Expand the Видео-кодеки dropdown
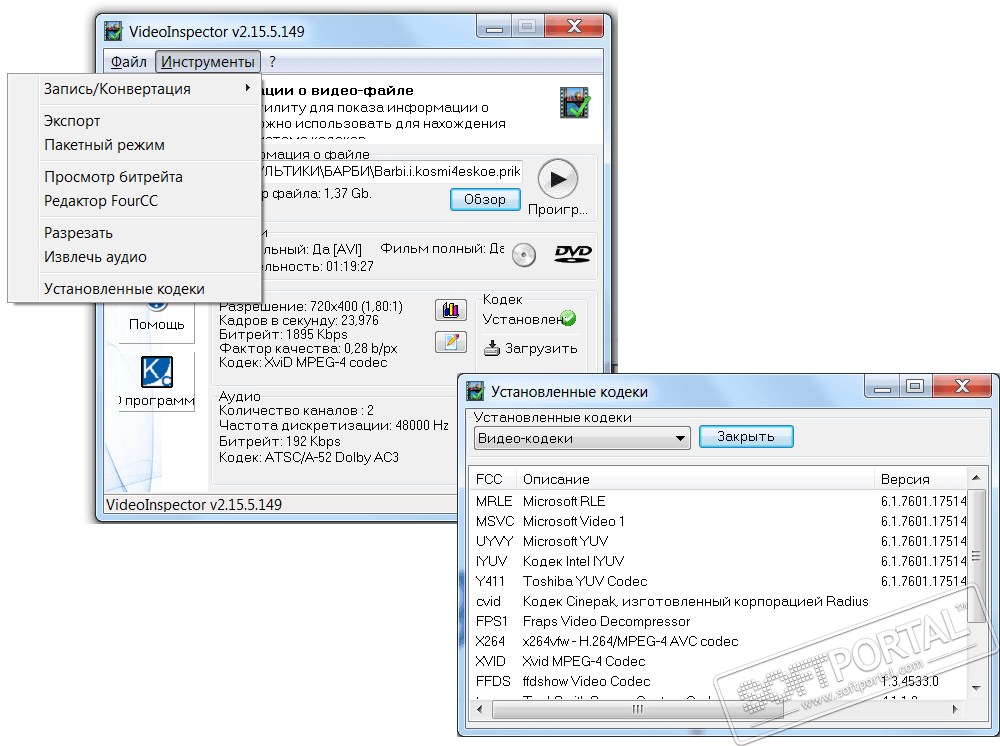The height and width of the screenshot is (746, 1000). (x=582, y=438)
